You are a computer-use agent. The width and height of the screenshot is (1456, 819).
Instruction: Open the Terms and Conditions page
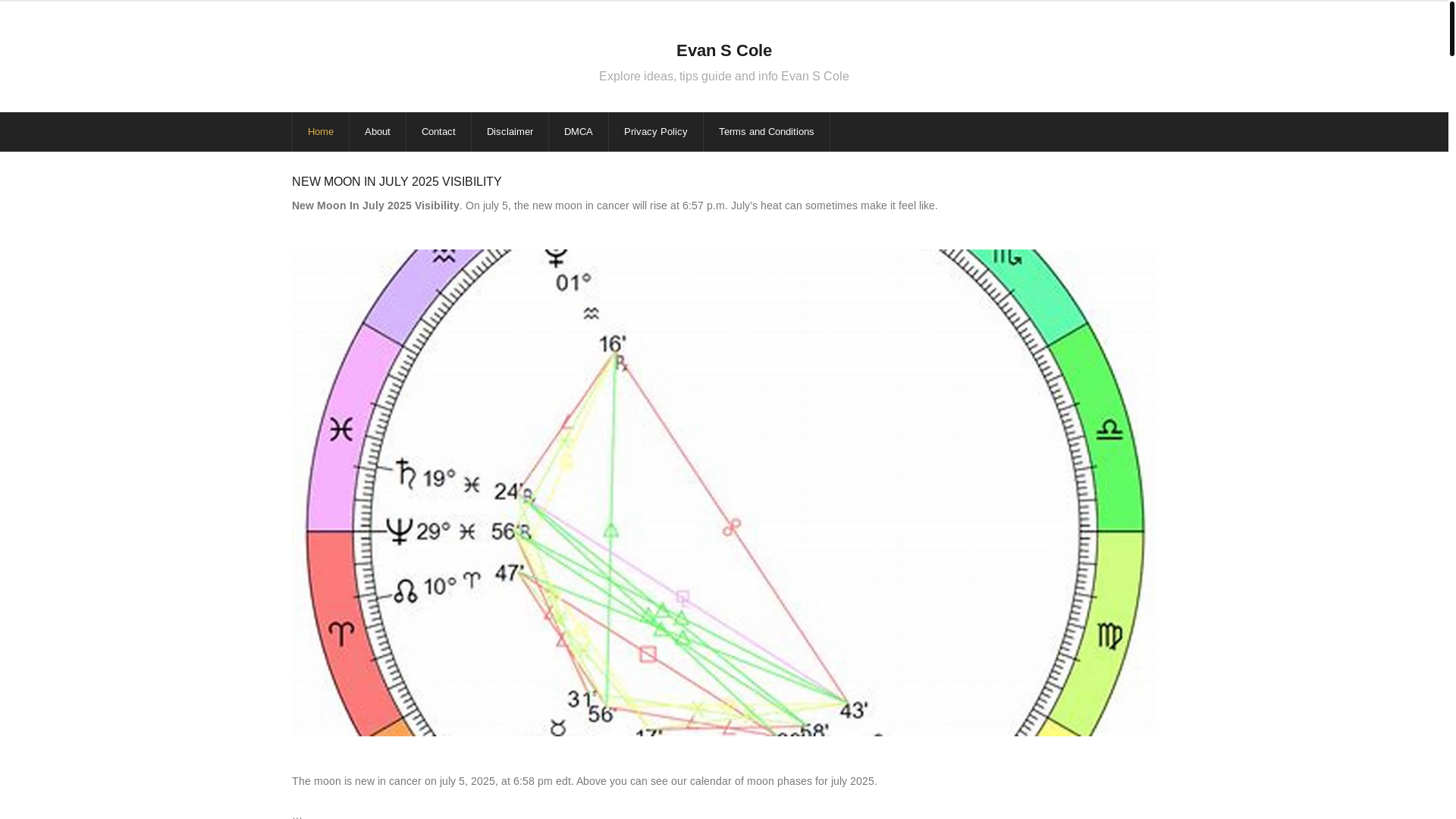767,132
